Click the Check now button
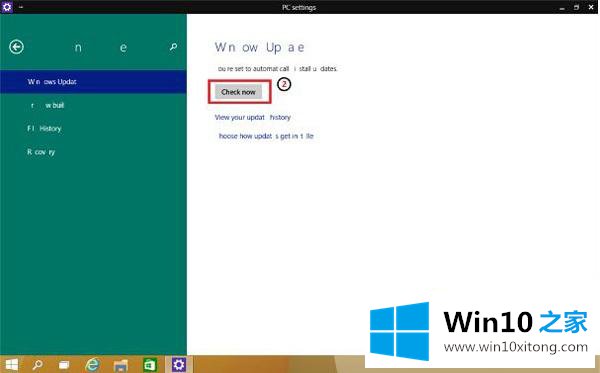600x373 pixels. (x=238, y=92)
